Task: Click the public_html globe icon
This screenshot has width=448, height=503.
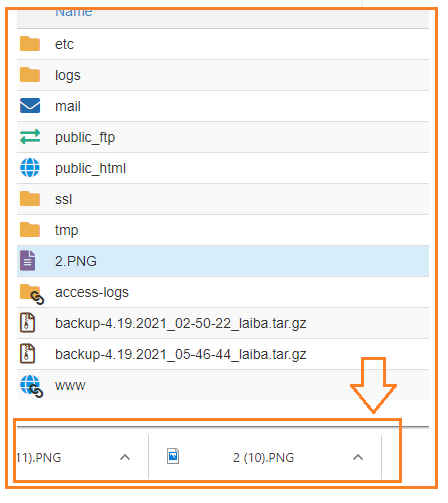Action: tap(30, 168)
